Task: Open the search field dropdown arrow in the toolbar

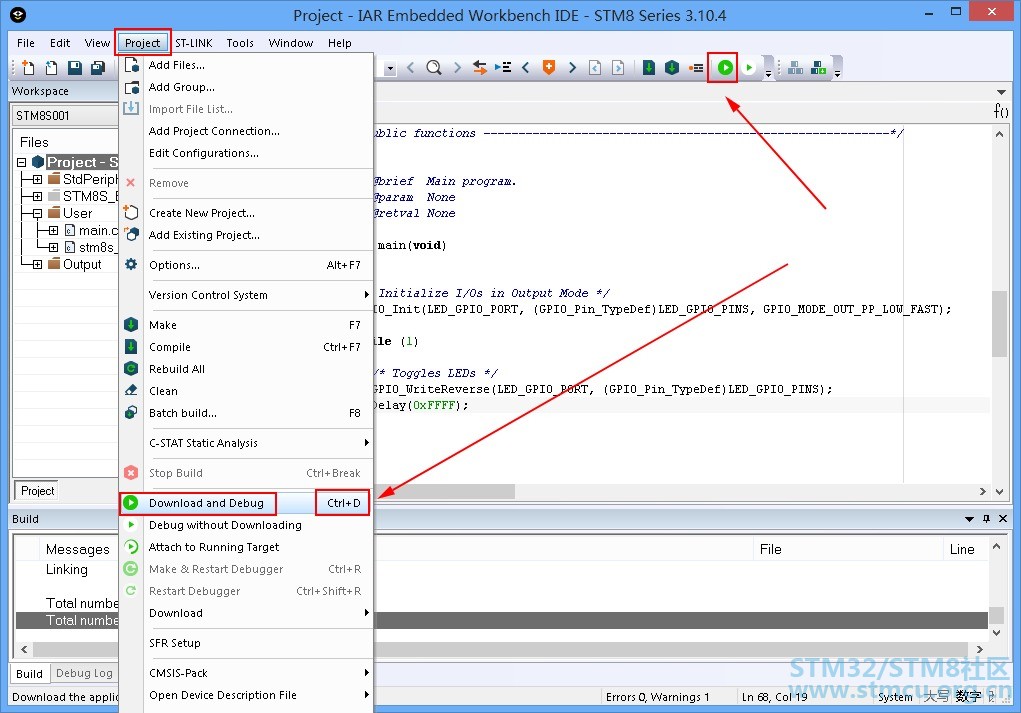Action: 390,68
